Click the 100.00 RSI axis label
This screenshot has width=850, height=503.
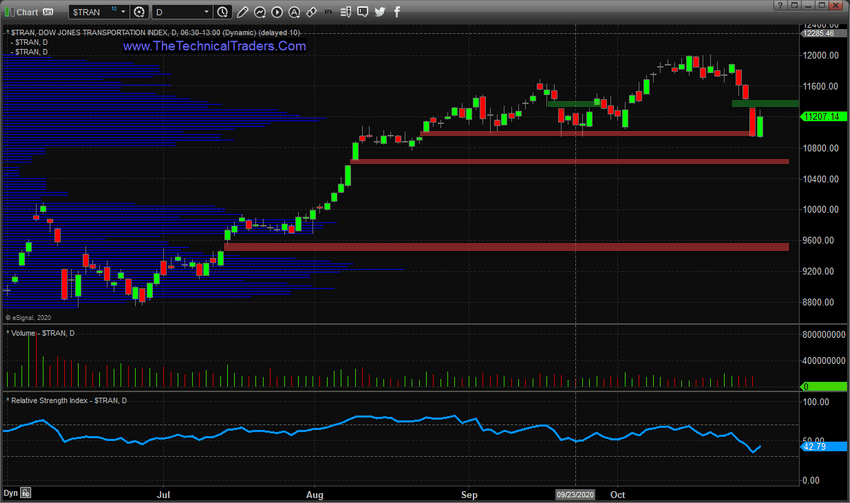[816, 402]
